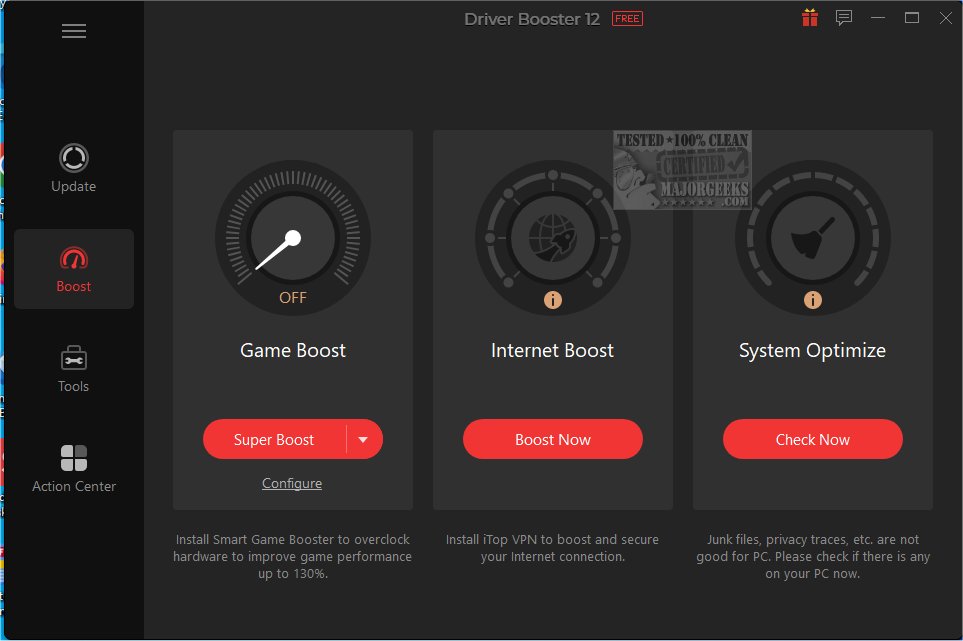Image resolution: width=963 pixels, height=641 pixels.
Task: Switch to the Action Center tab label
Action: [x=74, y=486]
